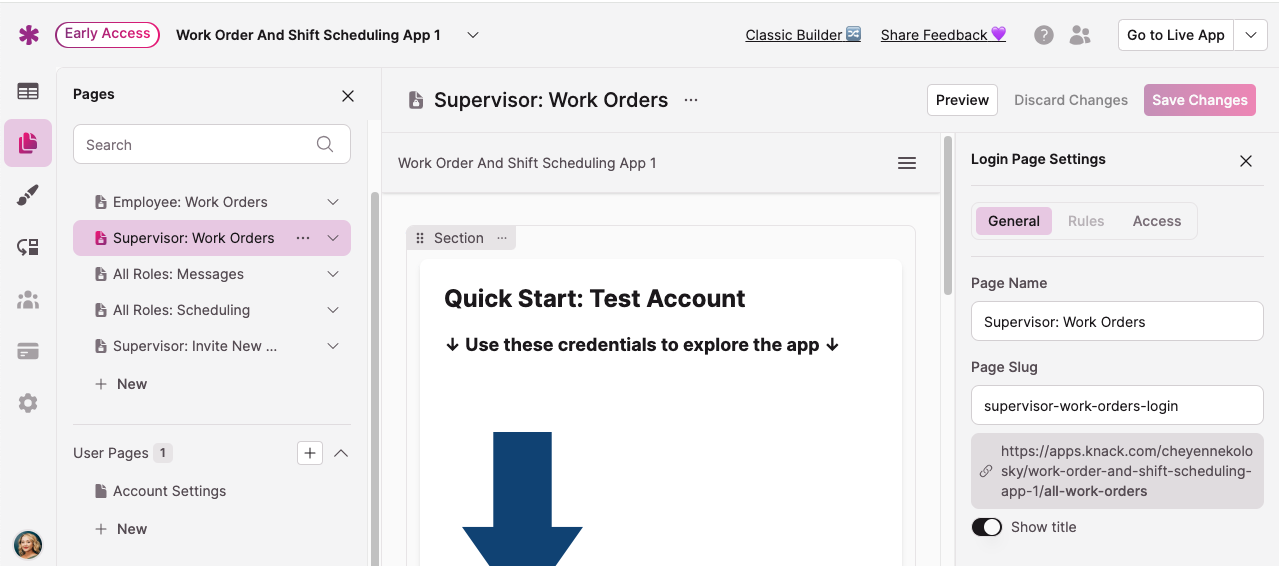1279x566 pixels.
Task: Open the paintbrush Design icon in sidebar
Action: point(28,196)
